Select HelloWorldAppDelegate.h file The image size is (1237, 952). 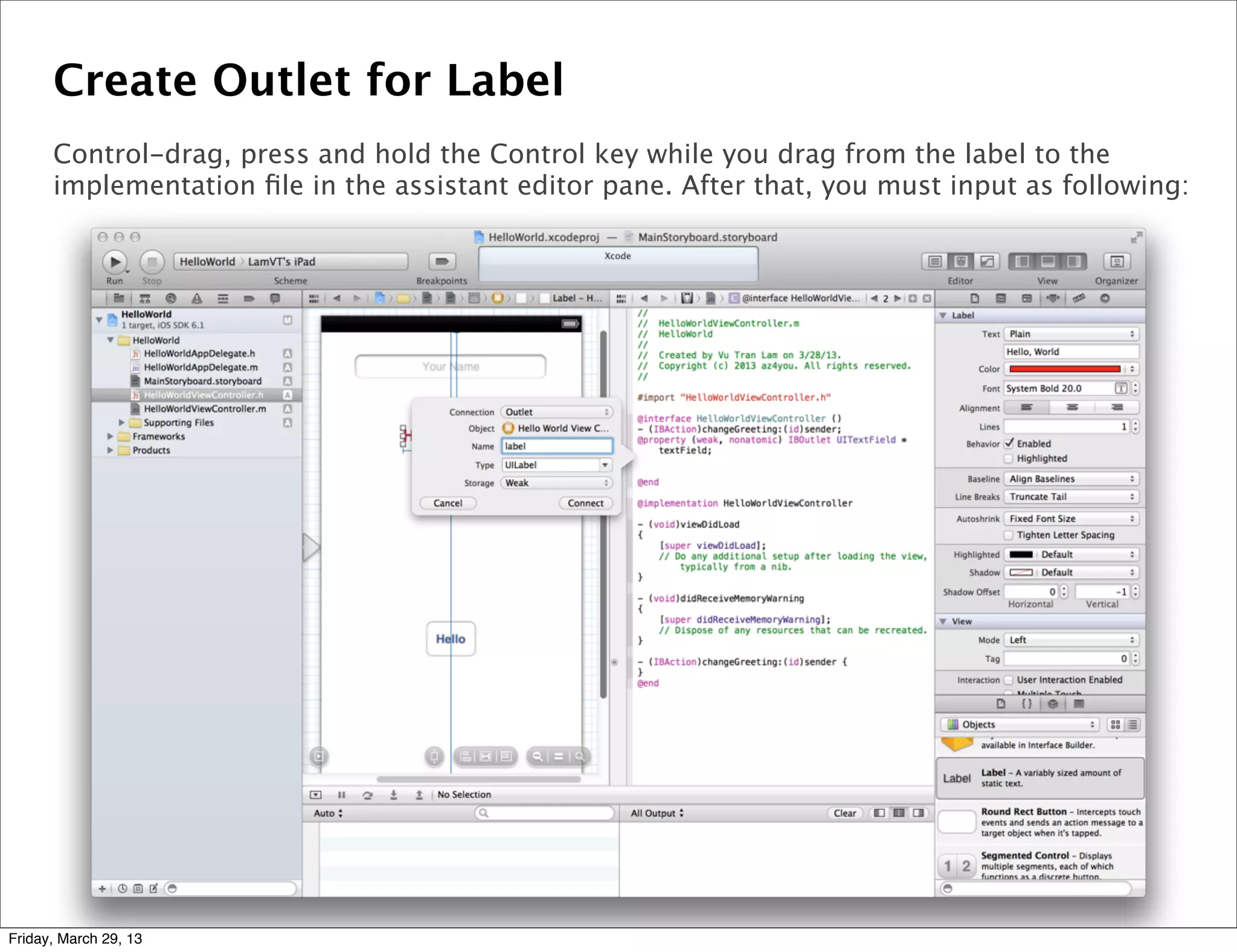(199, 353)
